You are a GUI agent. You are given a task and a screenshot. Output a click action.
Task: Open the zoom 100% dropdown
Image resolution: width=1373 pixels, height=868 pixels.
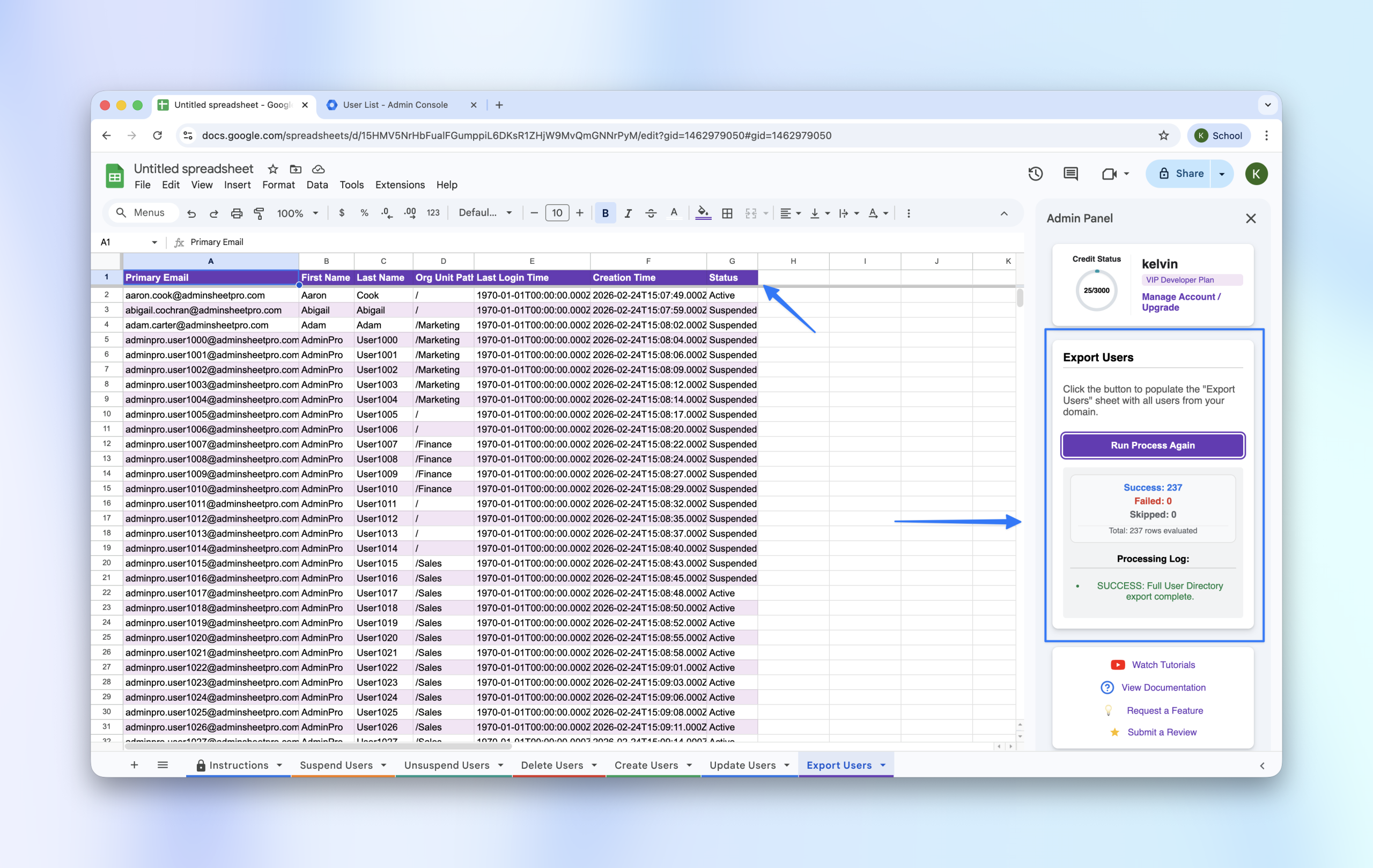[x=297, y=213]
